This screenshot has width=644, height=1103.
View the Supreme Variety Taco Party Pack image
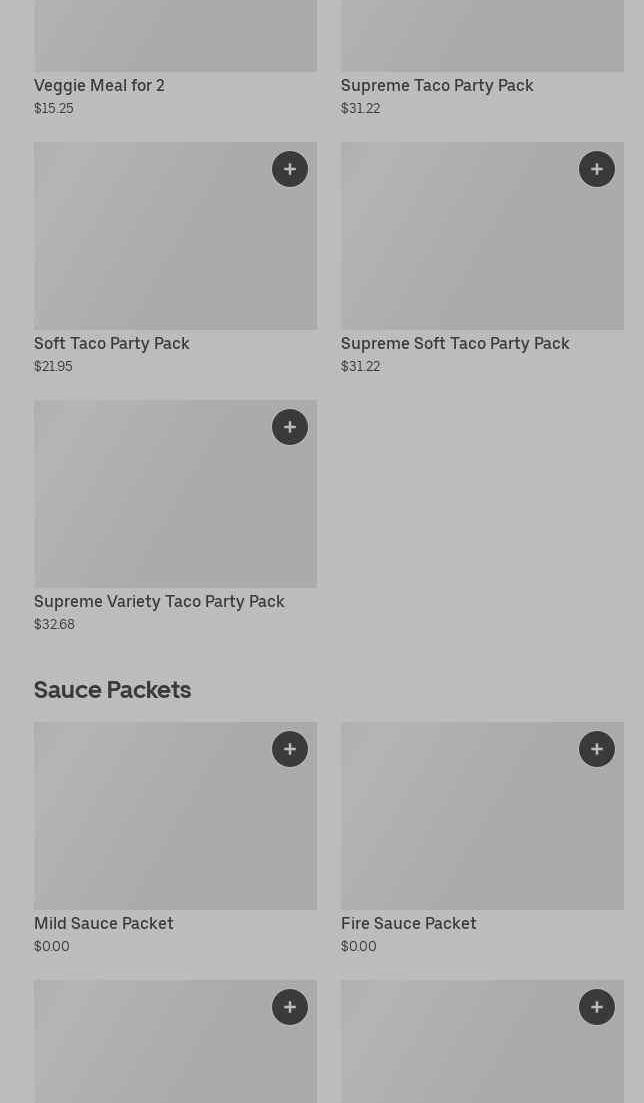coord(150,503)
